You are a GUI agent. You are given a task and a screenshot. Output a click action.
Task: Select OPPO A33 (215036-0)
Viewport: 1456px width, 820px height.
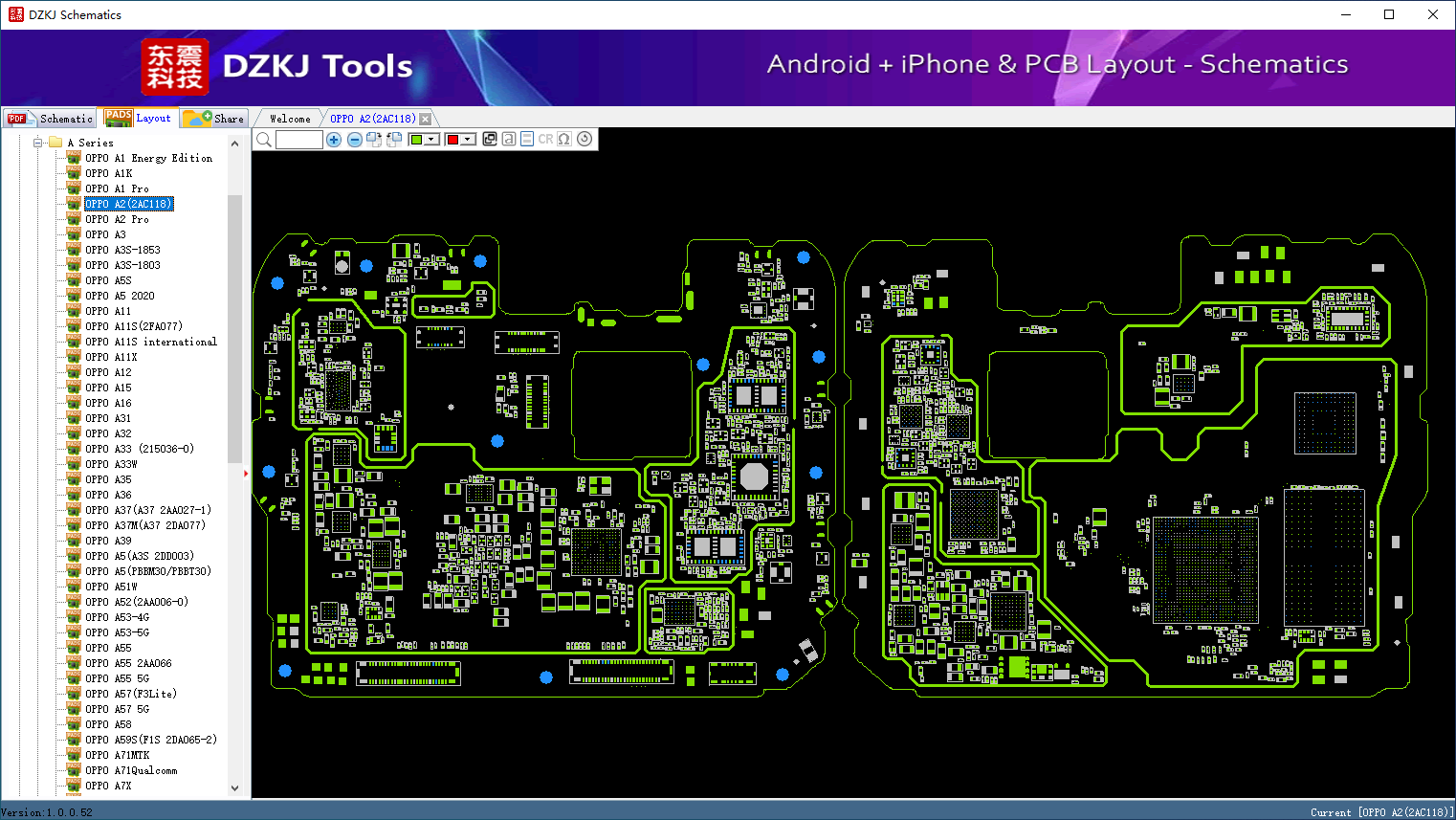pyautogui.click(x=140, y=449)
